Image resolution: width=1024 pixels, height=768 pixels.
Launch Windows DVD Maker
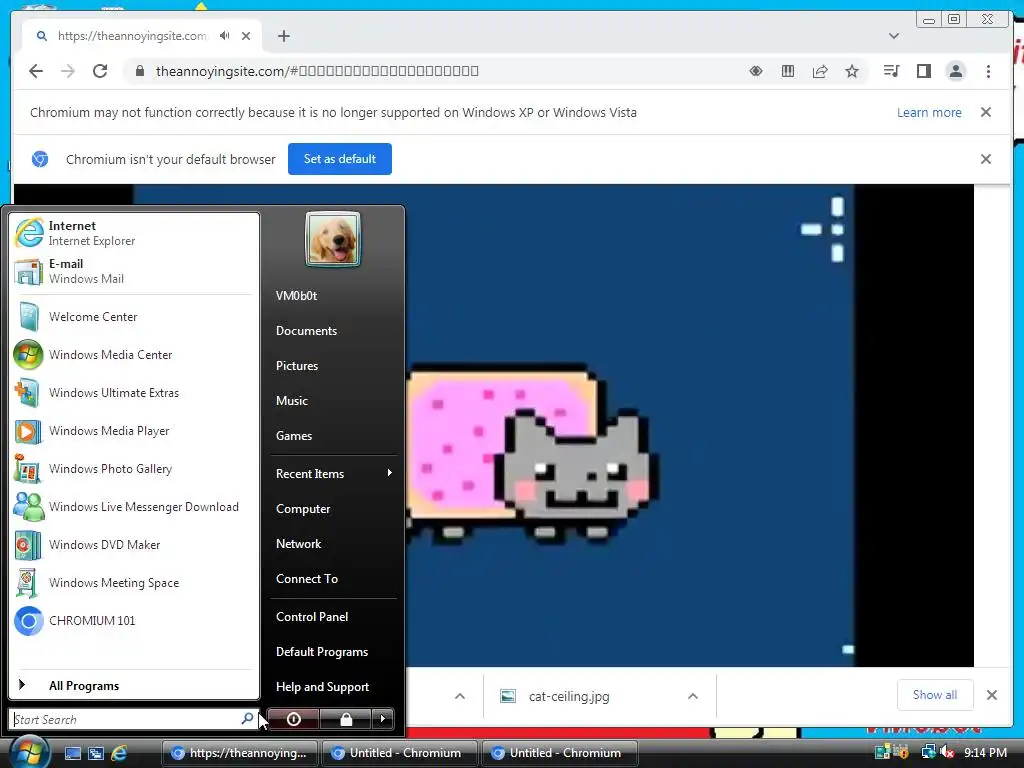click(134, 545)
